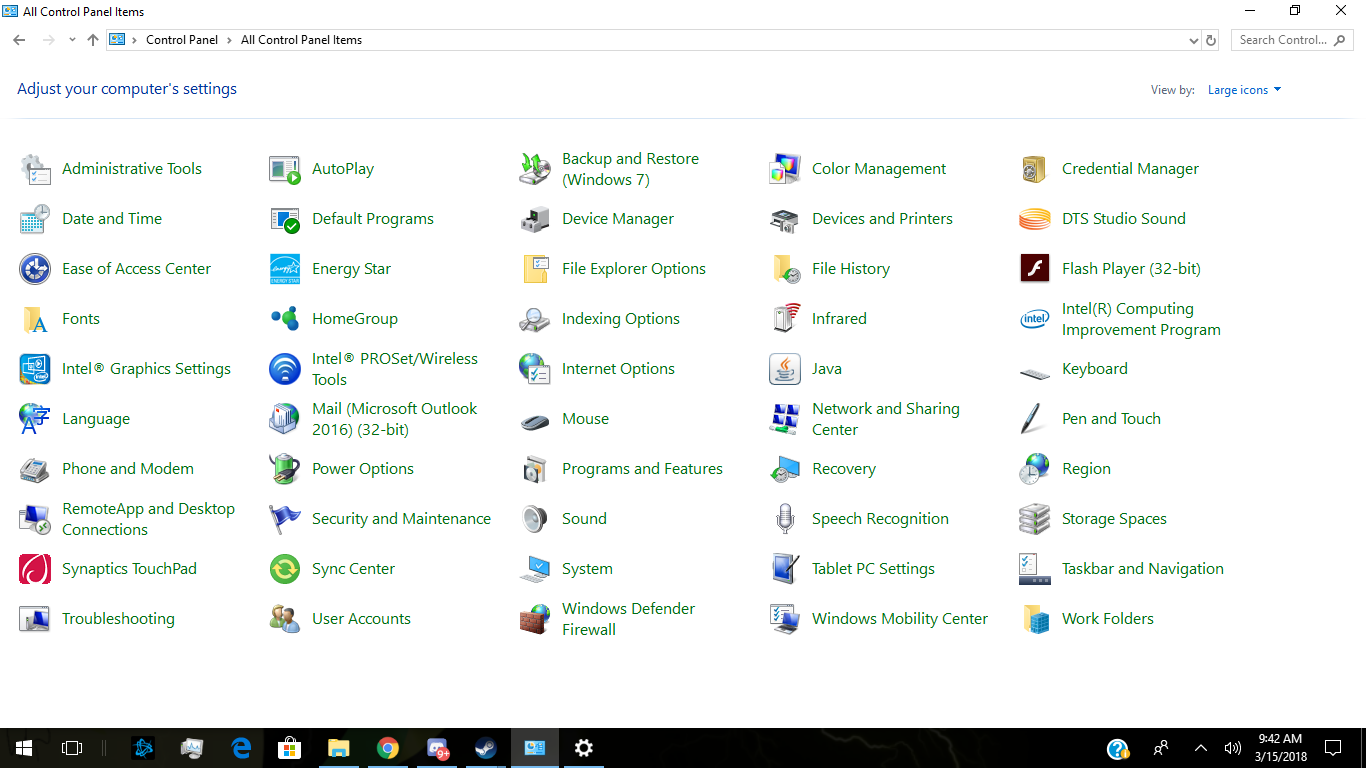Click the Control Panel breadcrumb
This screenshot has height=768, width=1366.
point(182,40)
